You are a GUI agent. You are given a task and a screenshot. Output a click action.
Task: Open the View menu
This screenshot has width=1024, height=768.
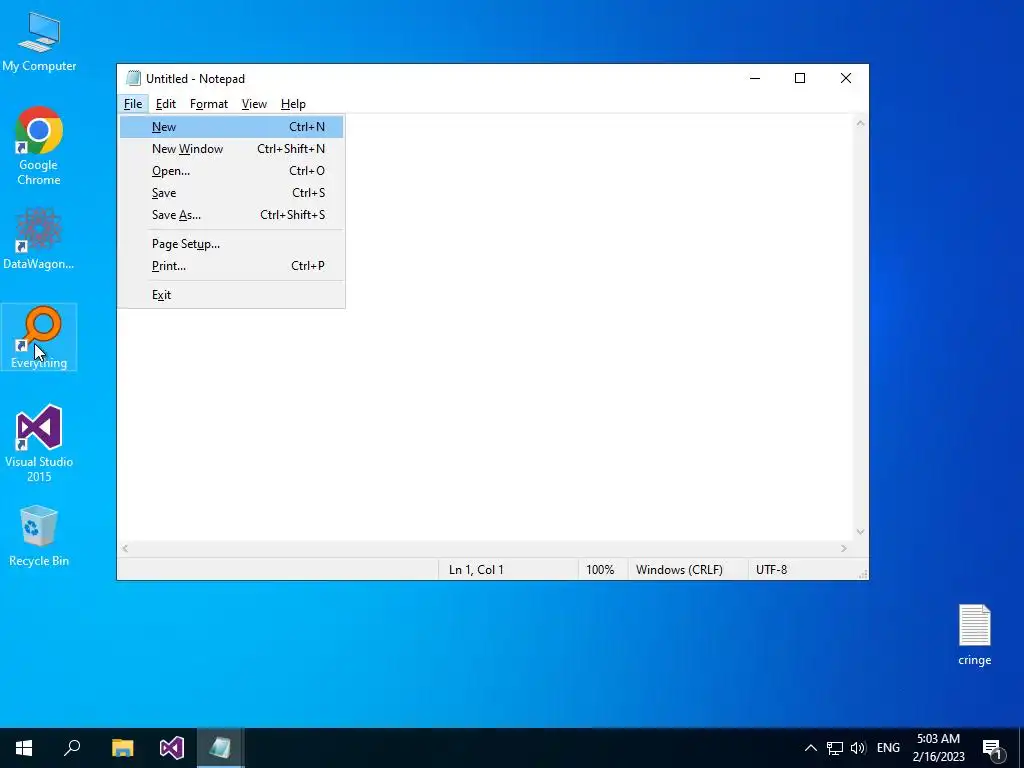point(254,104)
